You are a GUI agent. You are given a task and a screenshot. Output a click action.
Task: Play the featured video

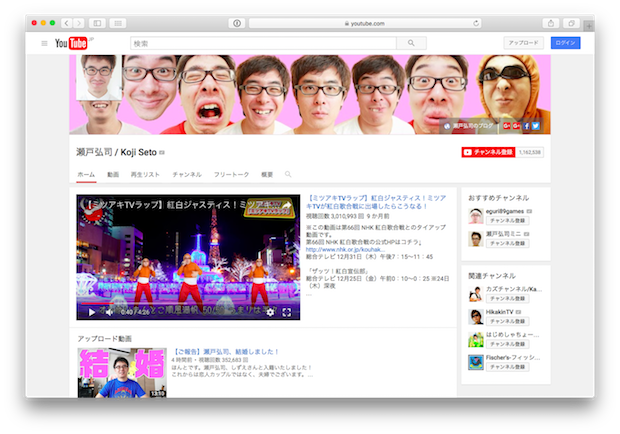coord(92,312)
